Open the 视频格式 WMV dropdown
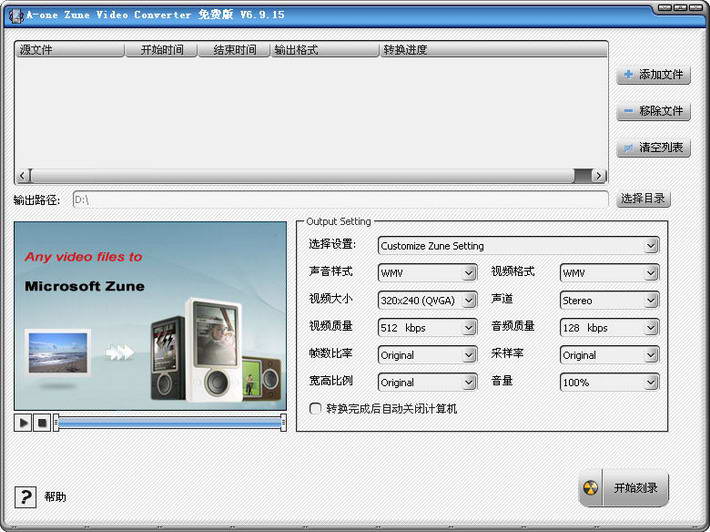Image resolution: width=710 pixels, height=532 pixels. pos(609,273)
